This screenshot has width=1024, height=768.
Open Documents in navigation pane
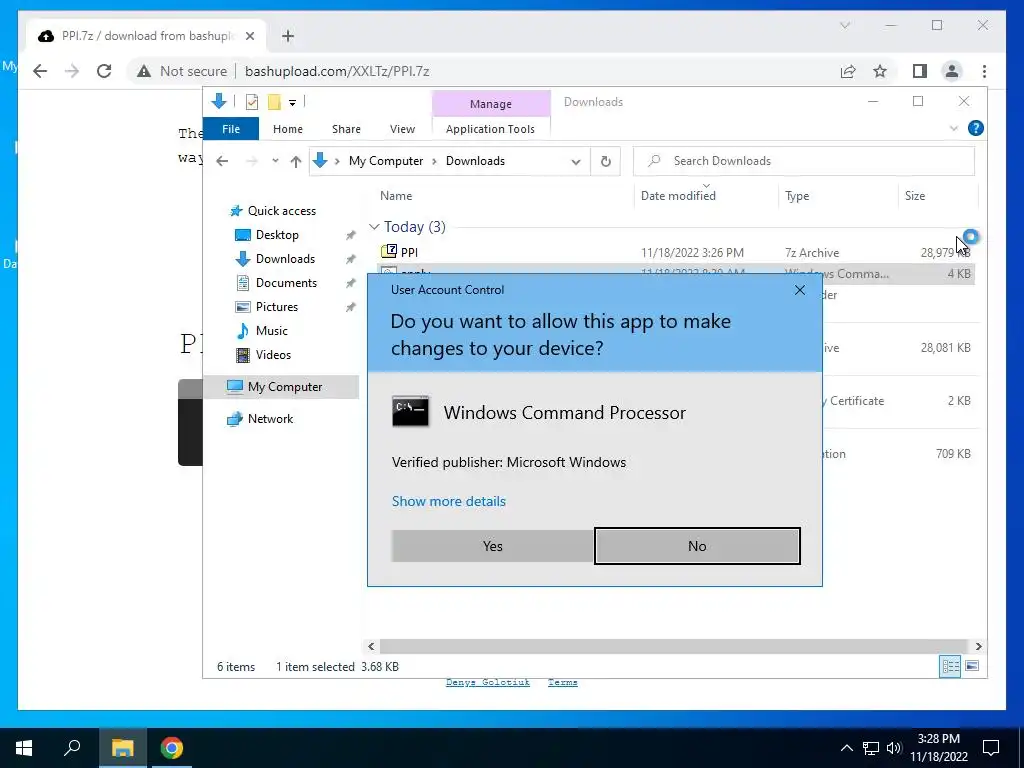(x=286, y=283)
